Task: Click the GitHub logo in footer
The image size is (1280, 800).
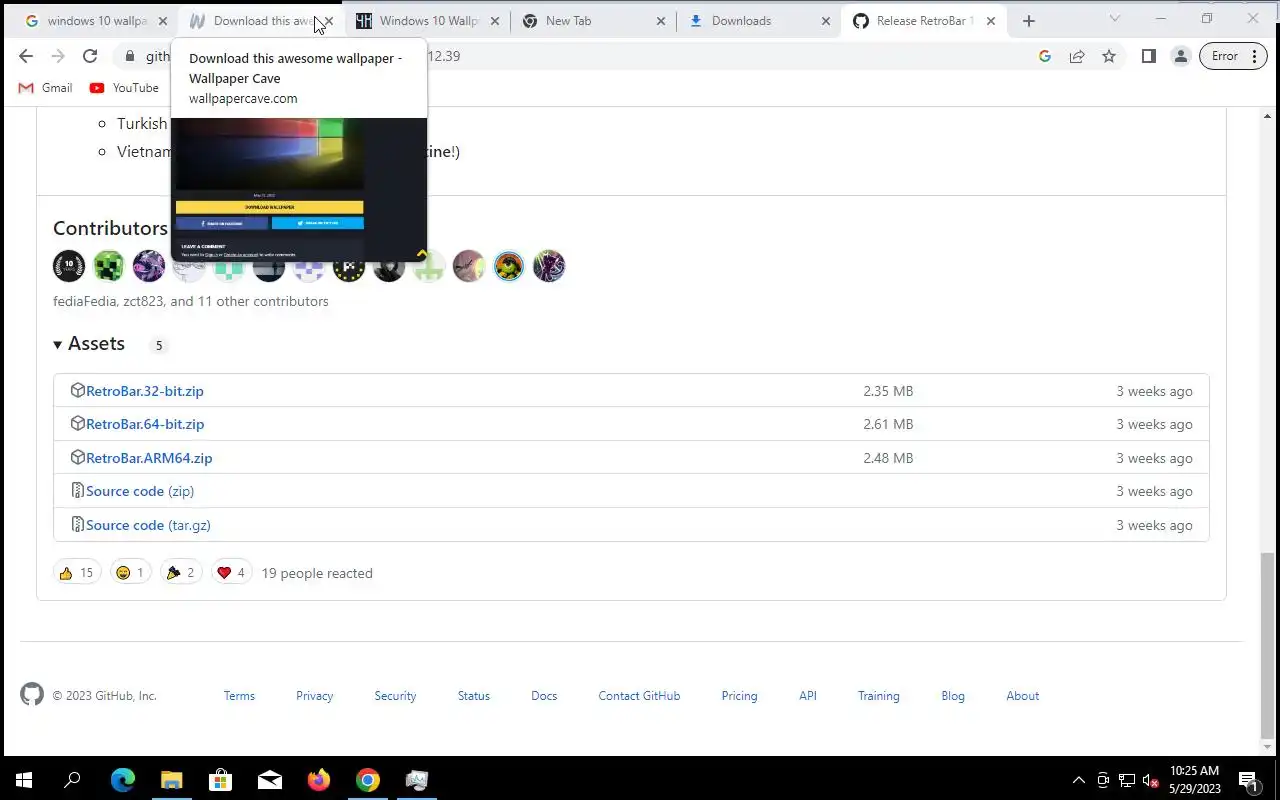Action: (x=32, y=694)
